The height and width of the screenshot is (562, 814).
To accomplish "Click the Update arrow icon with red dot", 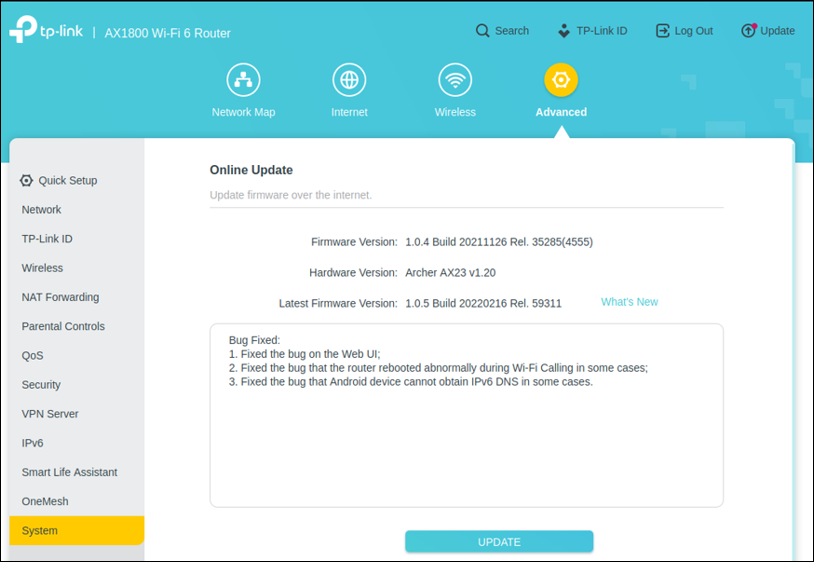I will coord(748,31).
